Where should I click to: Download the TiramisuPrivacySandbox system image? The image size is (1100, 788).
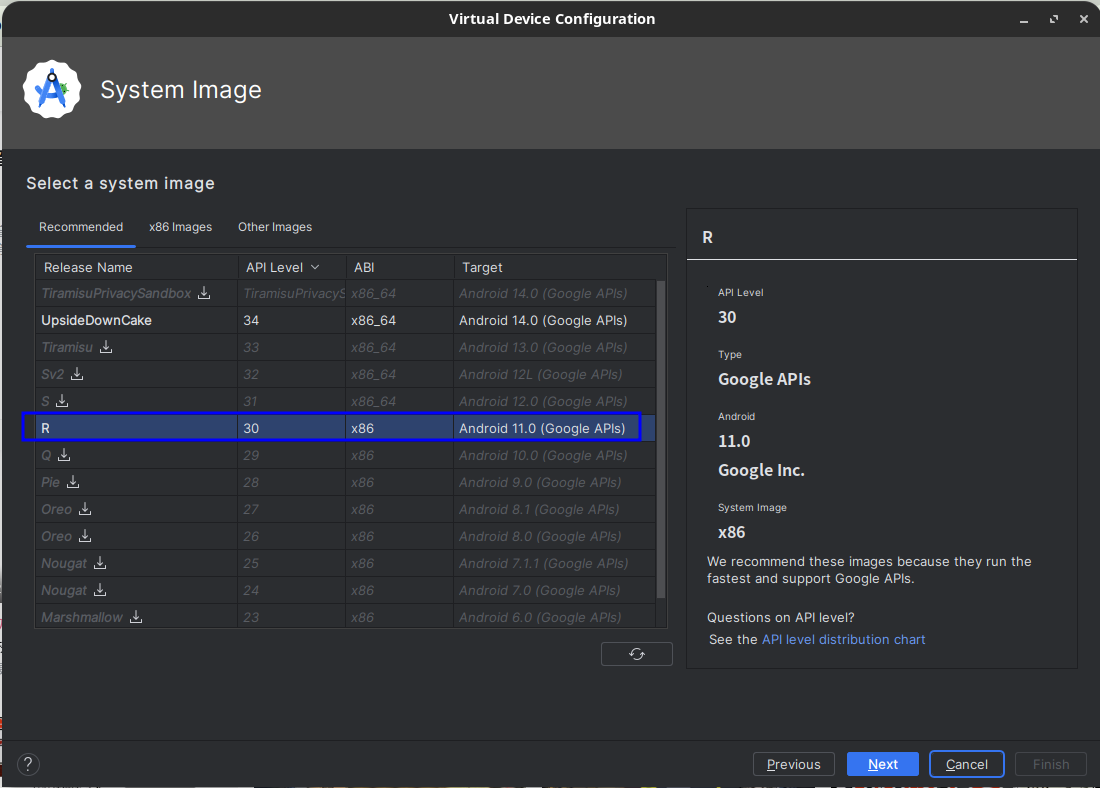click(204, 293)
